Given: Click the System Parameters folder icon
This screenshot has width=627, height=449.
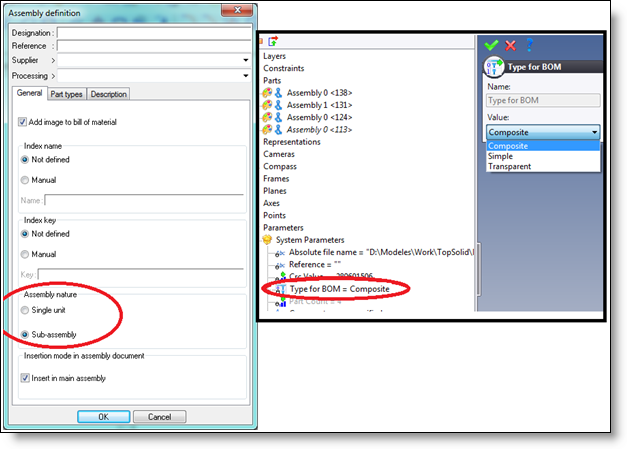Looking at the screenshot, I should pyautogui.click(x=267, y=239).
